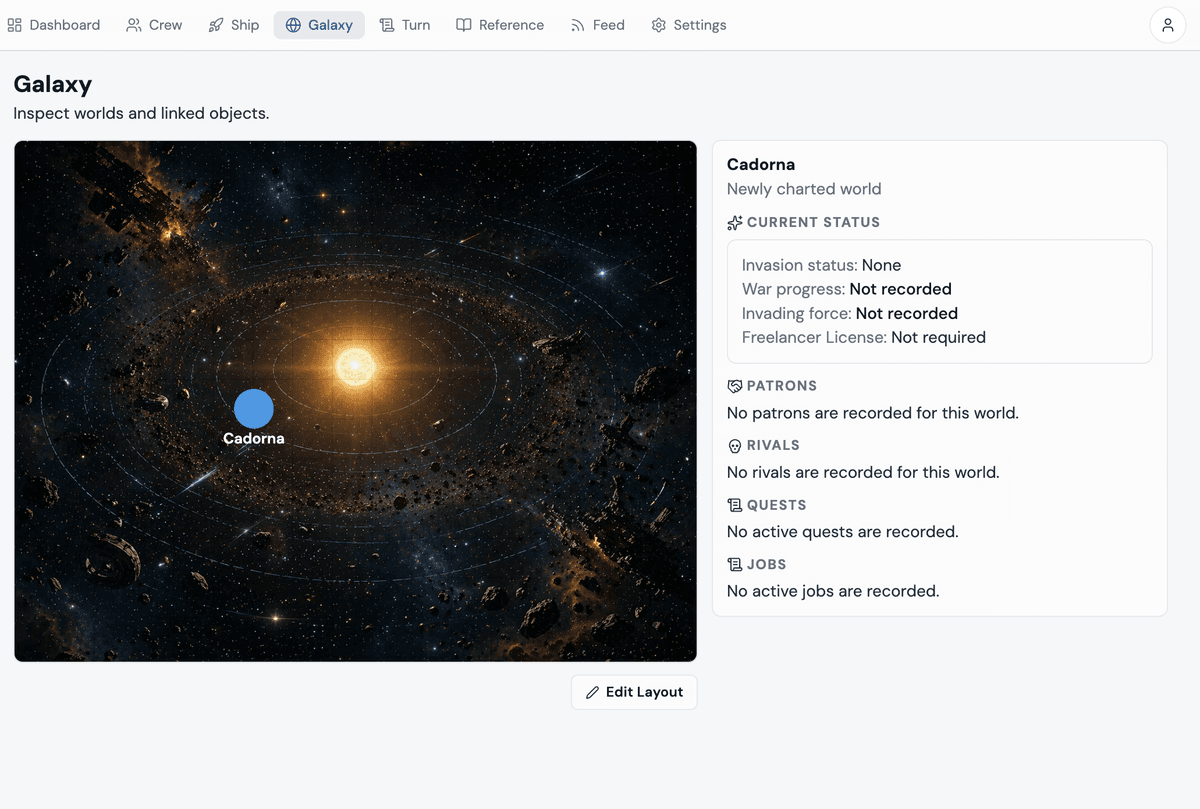The image size is (1200, 809).
Task: Open the Turn tab
Action: point(405,25)
